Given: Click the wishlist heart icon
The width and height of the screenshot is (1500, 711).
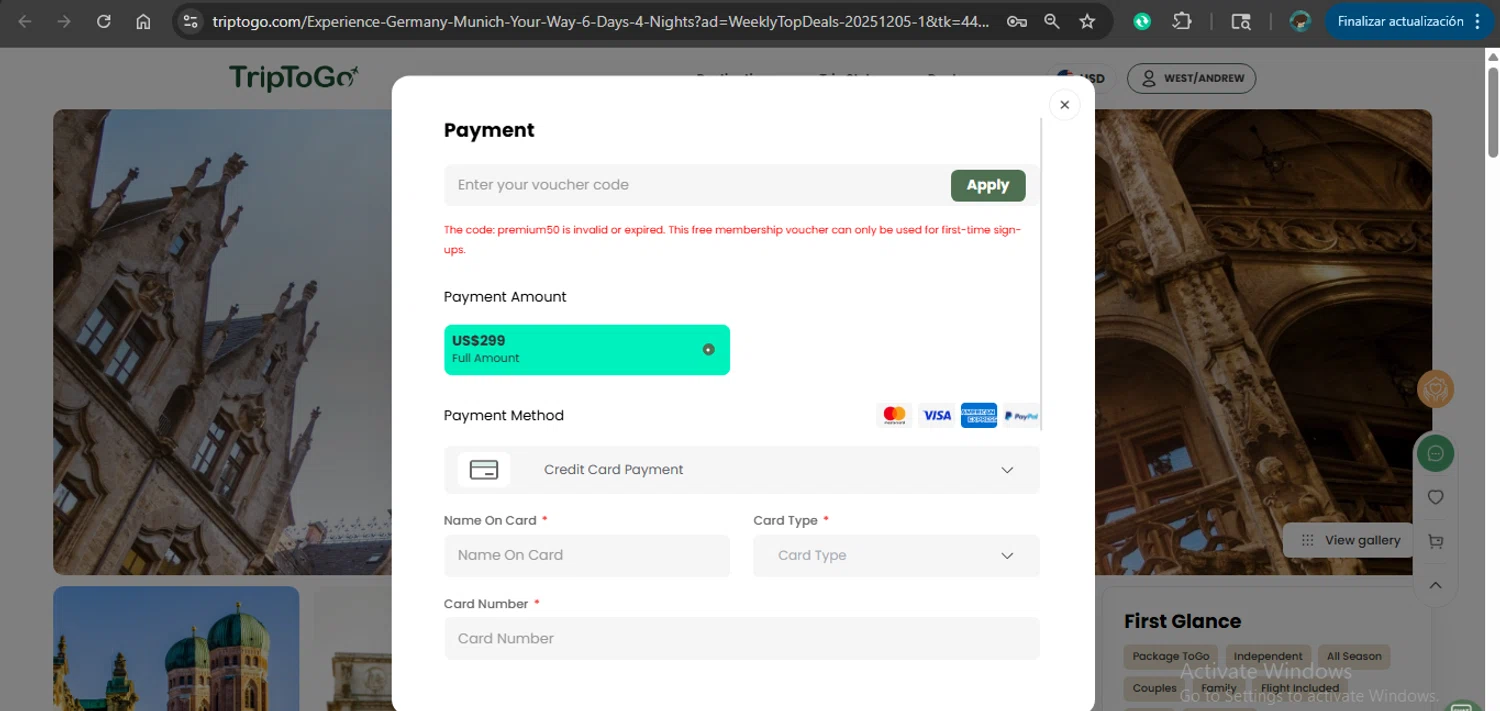Looking at the screenshot, I should click(x=1435, y=497).
